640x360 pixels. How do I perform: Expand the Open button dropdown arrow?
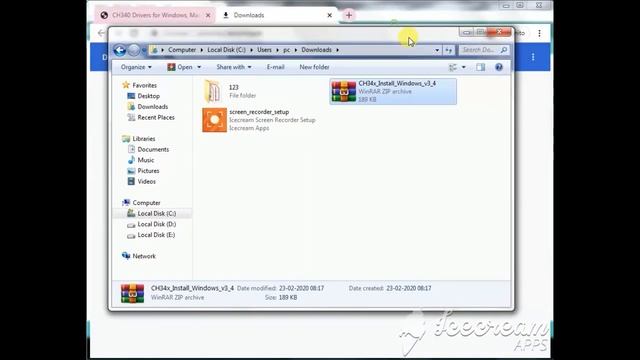199,67
